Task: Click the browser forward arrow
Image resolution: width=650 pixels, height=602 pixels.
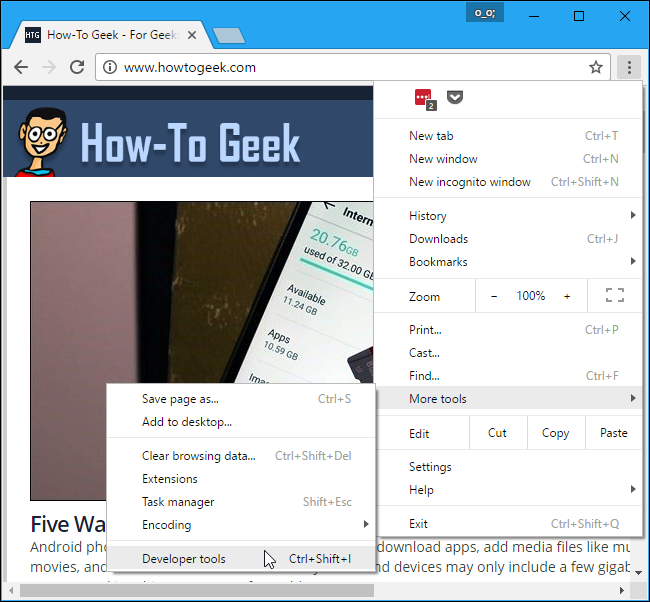Action: pyautogui.click(x=49, y=67)
